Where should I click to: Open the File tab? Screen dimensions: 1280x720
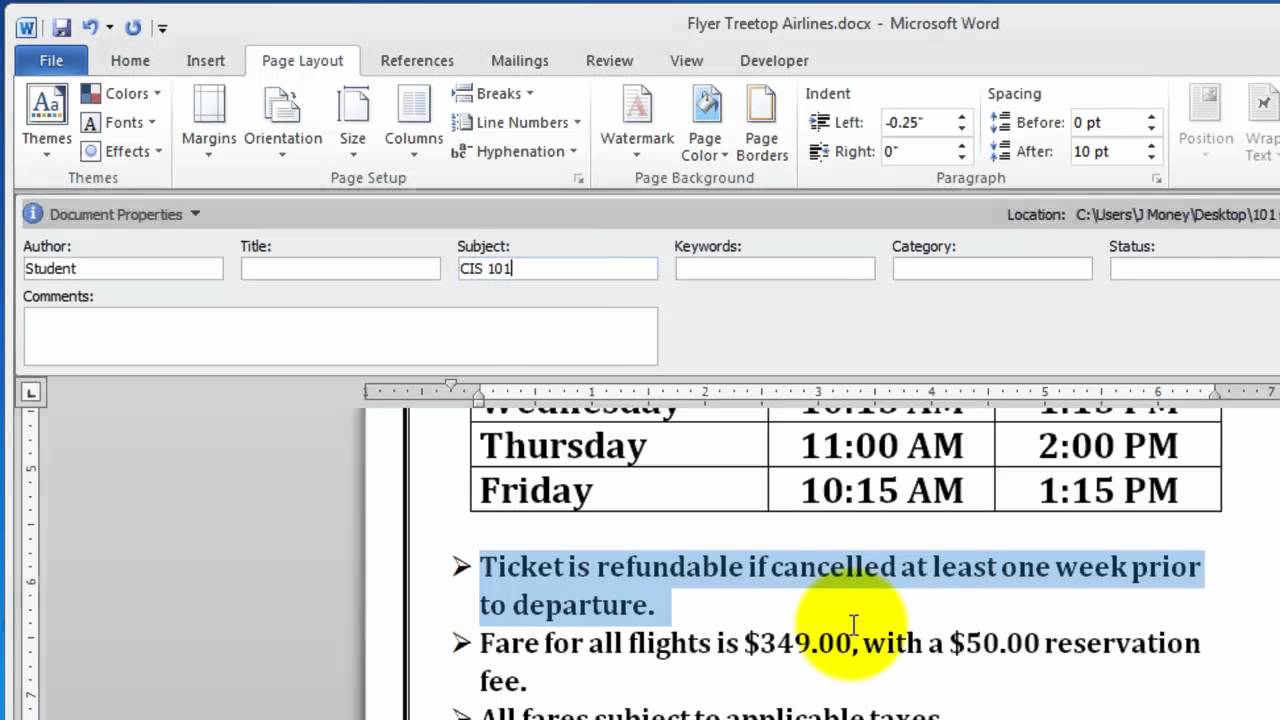click(51, 61)
